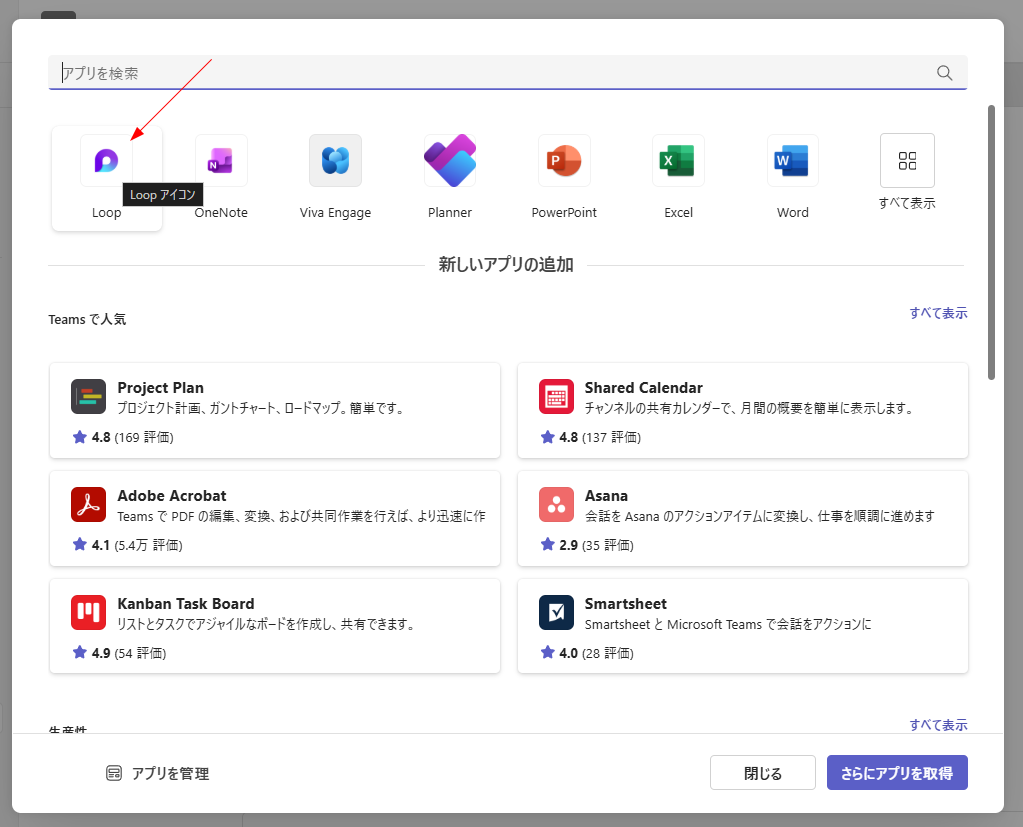This screenshot has width=1023, height=827.
Task: Select the Shared Calendar app card
Action: [742, 410]
